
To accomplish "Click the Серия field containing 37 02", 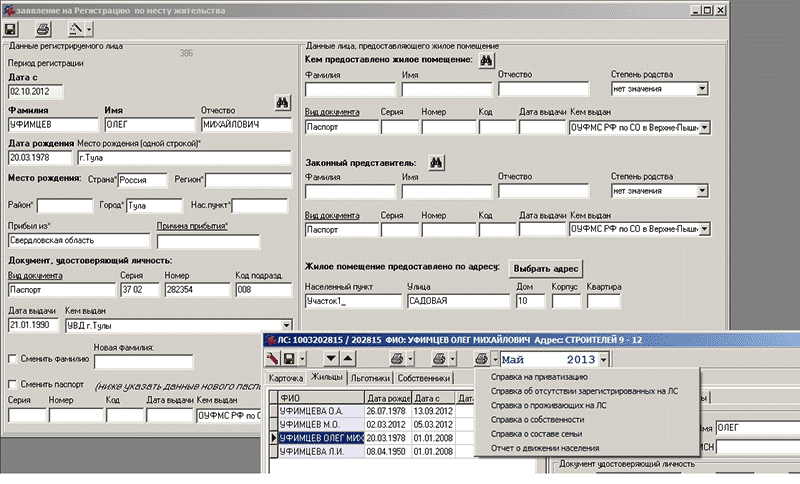I will [x=140, y=290].
